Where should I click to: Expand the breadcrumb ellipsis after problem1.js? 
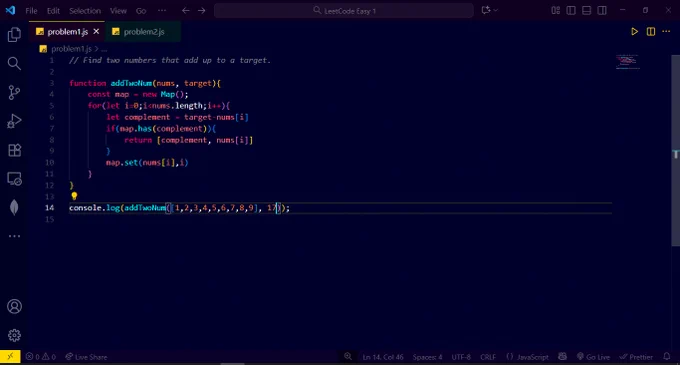104,49
